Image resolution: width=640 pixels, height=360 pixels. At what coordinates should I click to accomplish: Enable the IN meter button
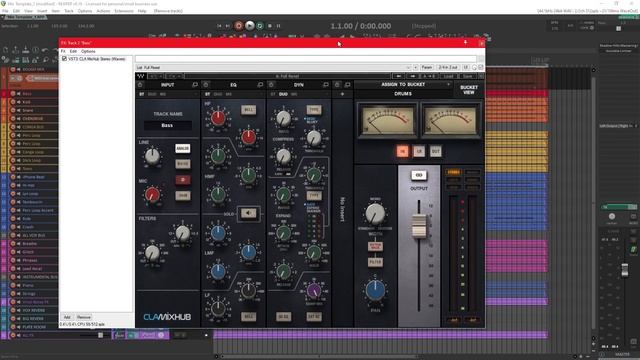(x=402, y=151)
